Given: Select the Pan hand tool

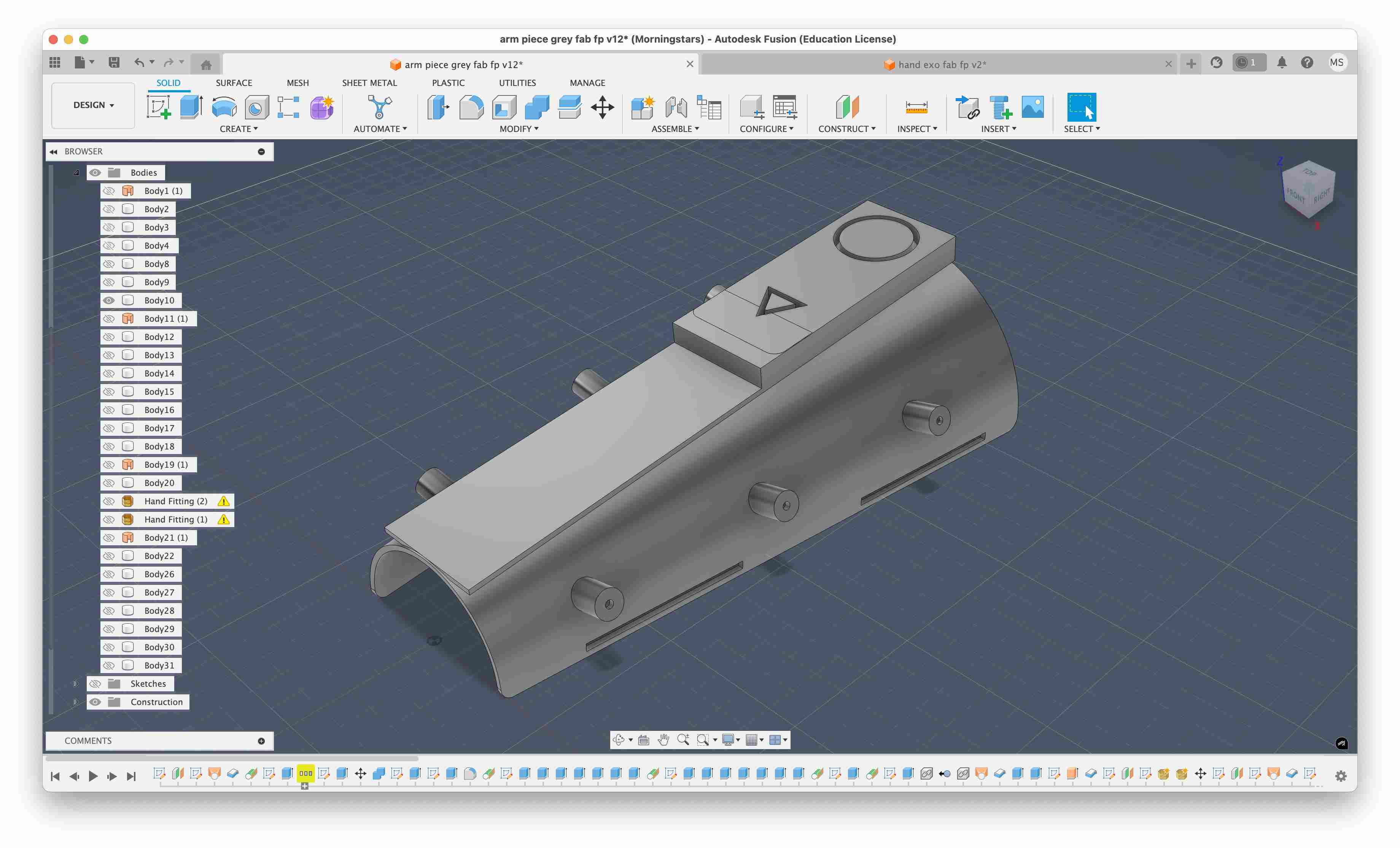Looking at the screenshot, I should (x=663, y=740).
